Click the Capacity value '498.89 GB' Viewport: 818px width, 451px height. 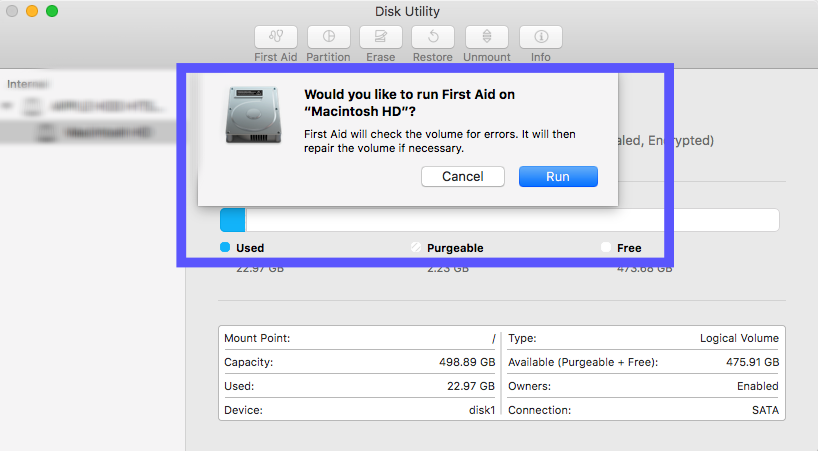[467, 362]
